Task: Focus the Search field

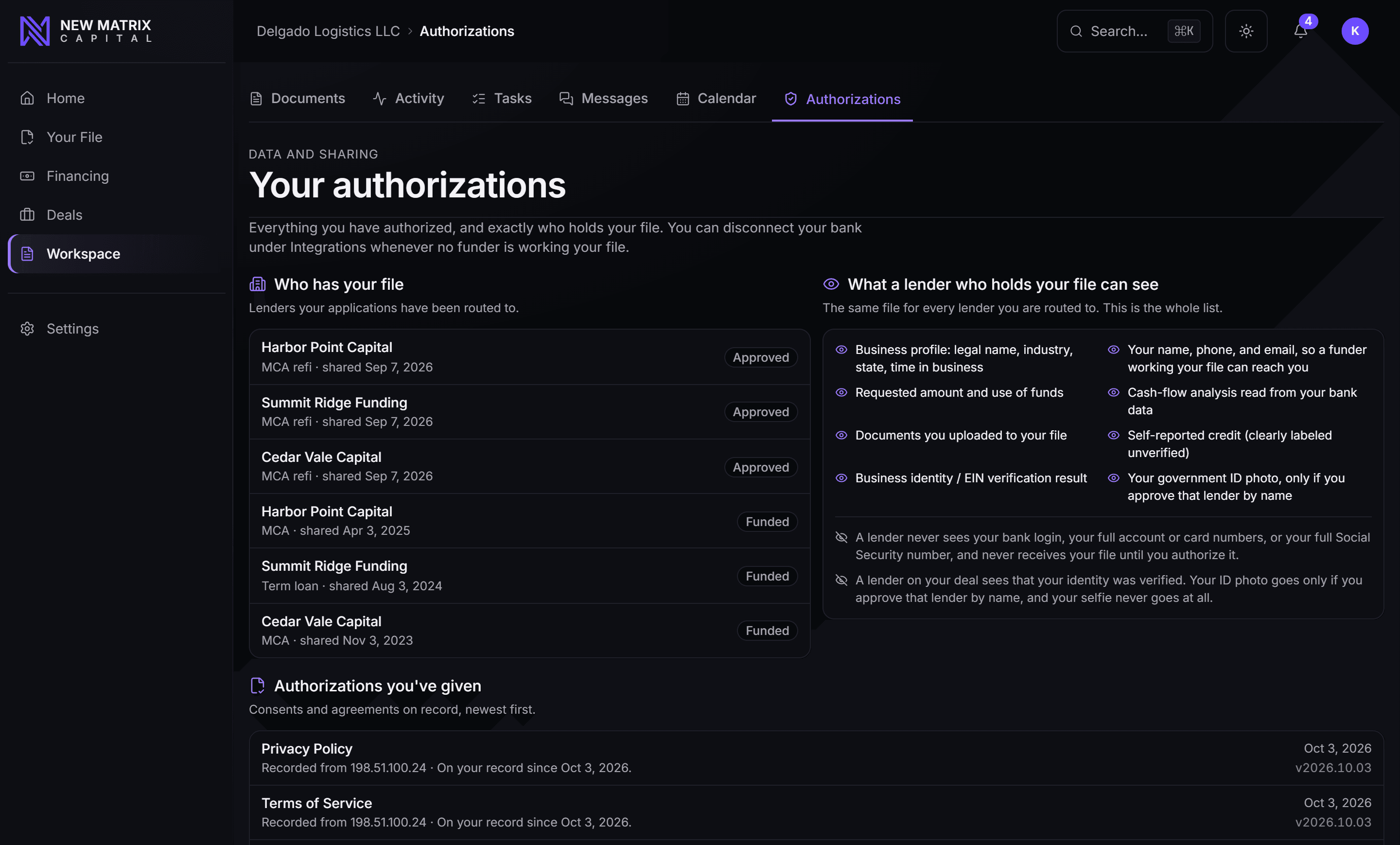Action: pyautogui.click(x=1134, y=31)
